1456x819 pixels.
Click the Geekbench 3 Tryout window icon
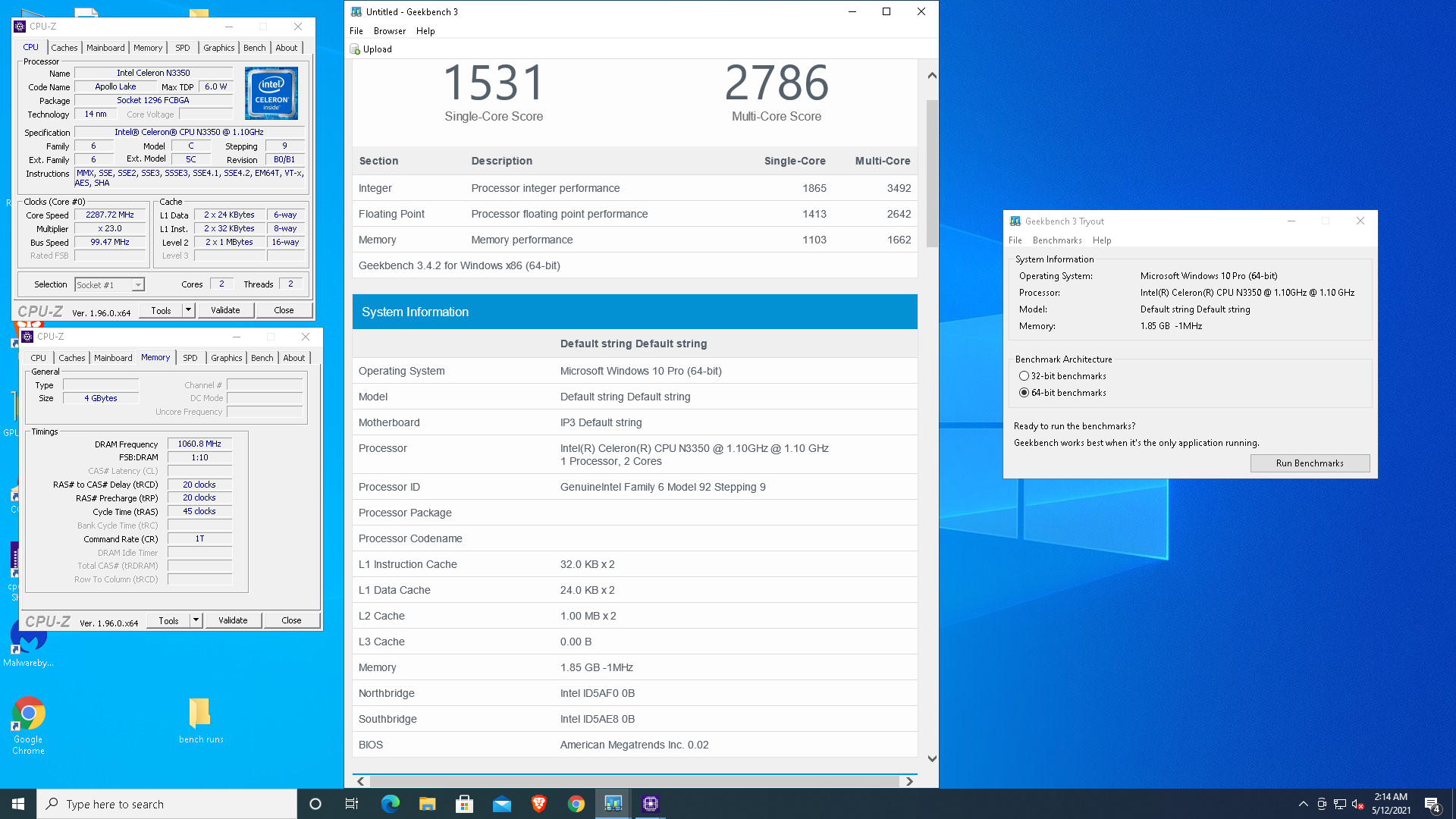[x=1015, y=221]
